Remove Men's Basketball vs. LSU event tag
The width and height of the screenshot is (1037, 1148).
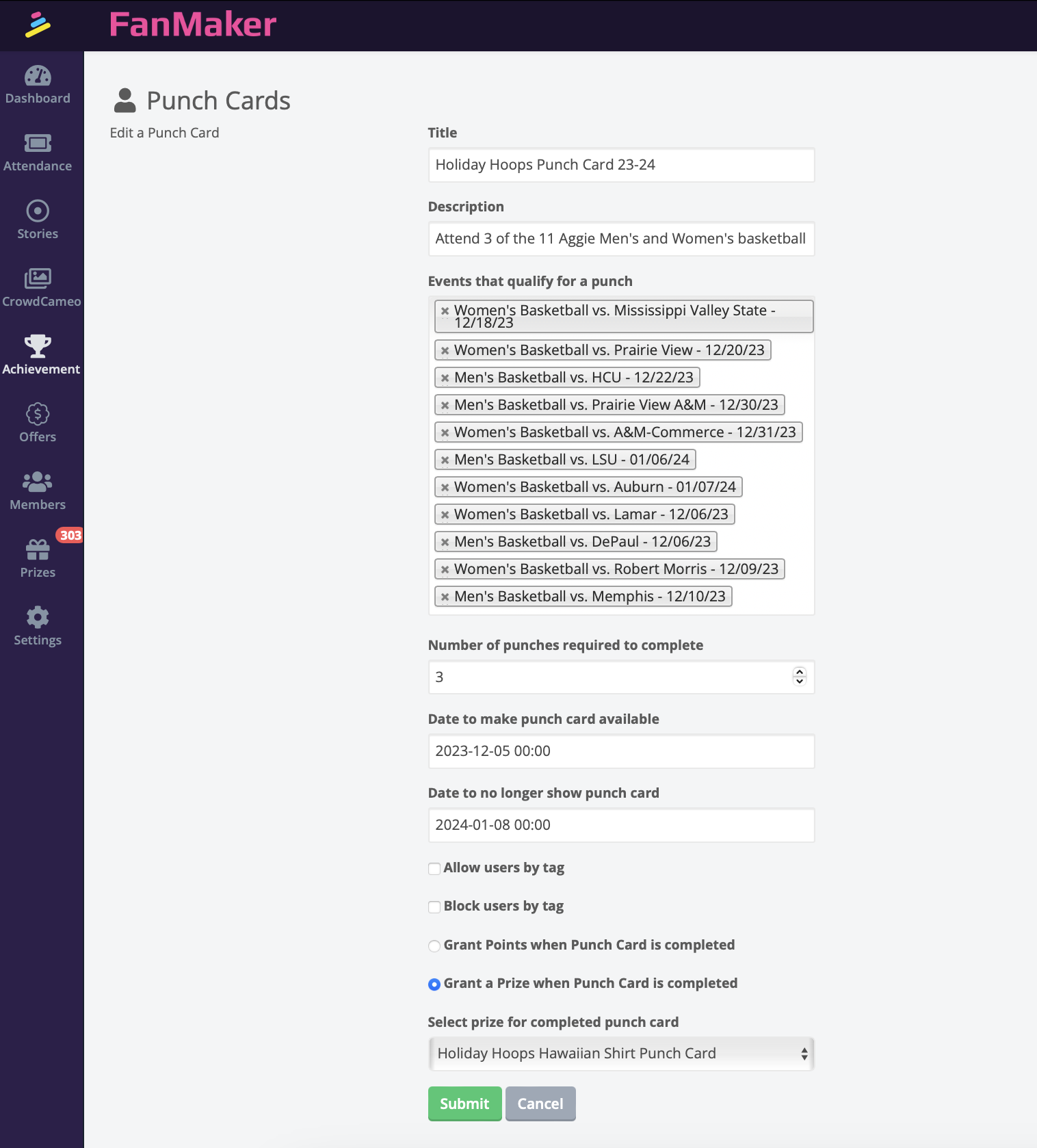(x=445, y=460)
